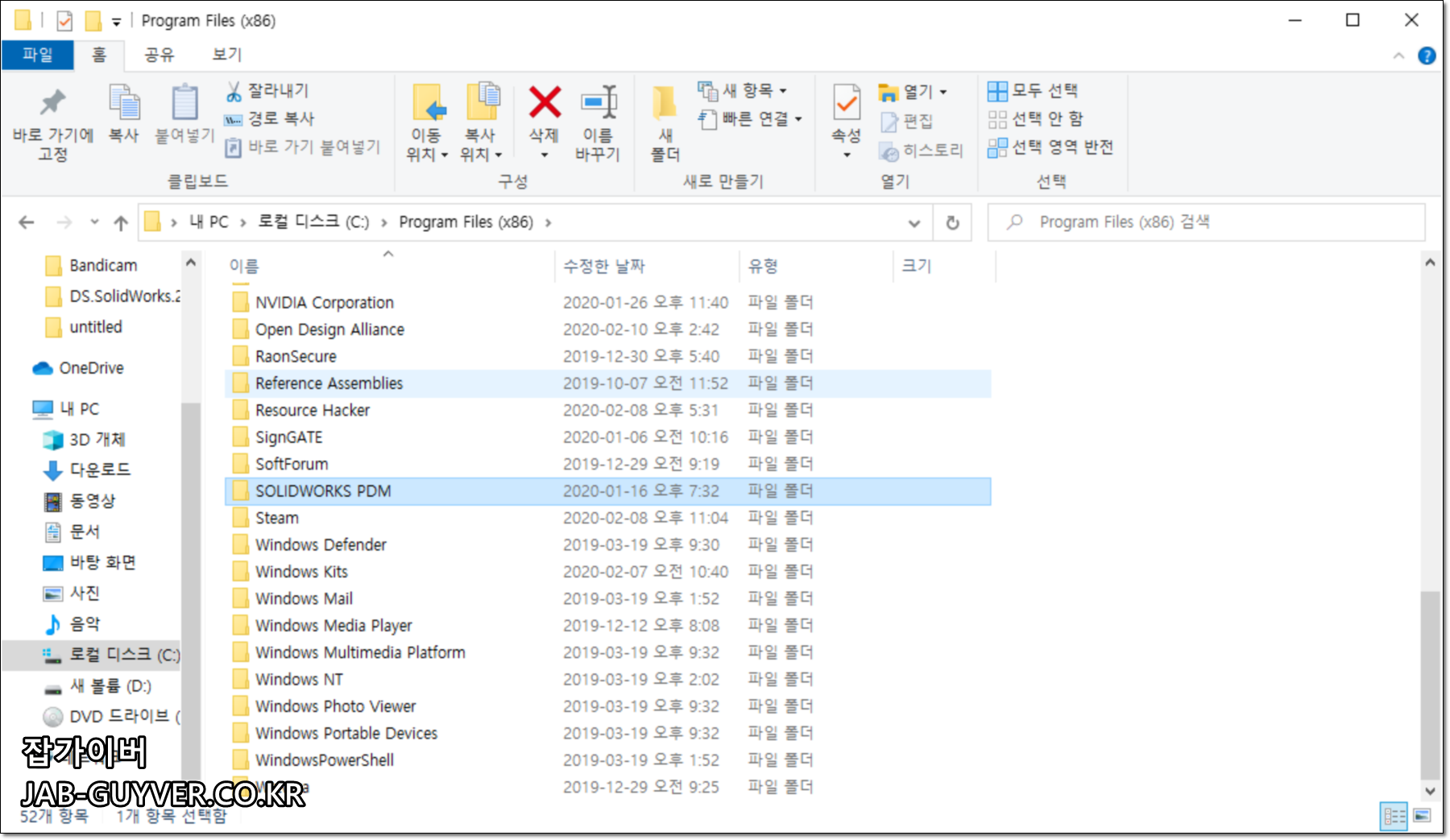Select the Windows Defender folder
Viewport: 1450px width, 840px height.
(x=608, y=545)
